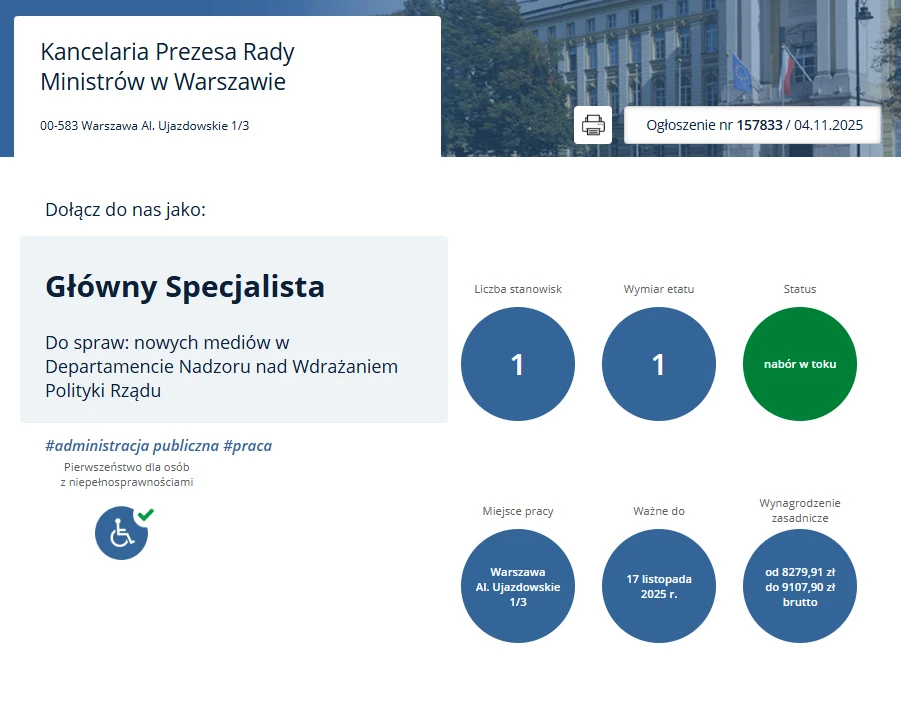The image size is (901, 708).
Task: Select the job title 'Główny Specjalista'
Action: point(185,286)
